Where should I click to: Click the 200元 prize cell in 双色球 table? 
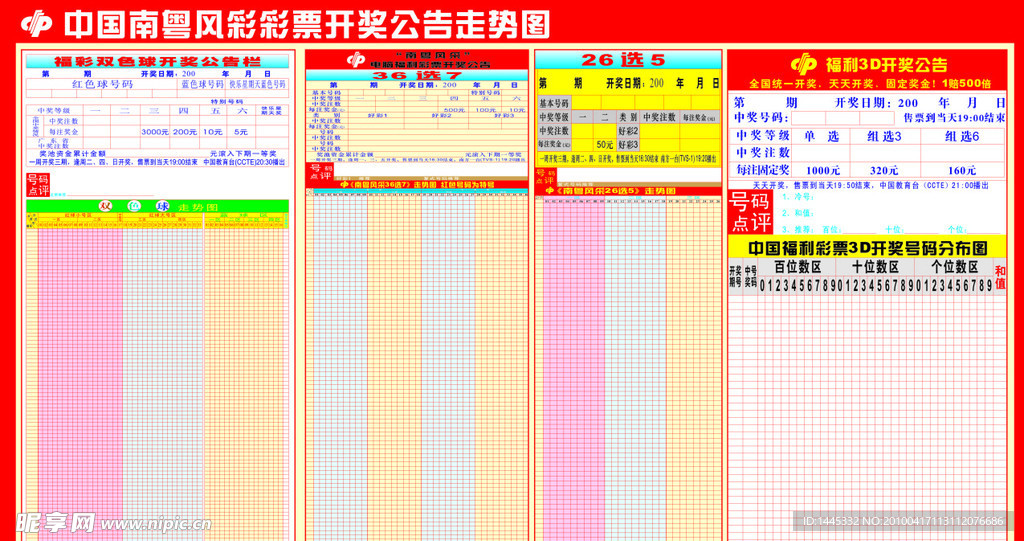pyautogui.click(x=185, y=132)
